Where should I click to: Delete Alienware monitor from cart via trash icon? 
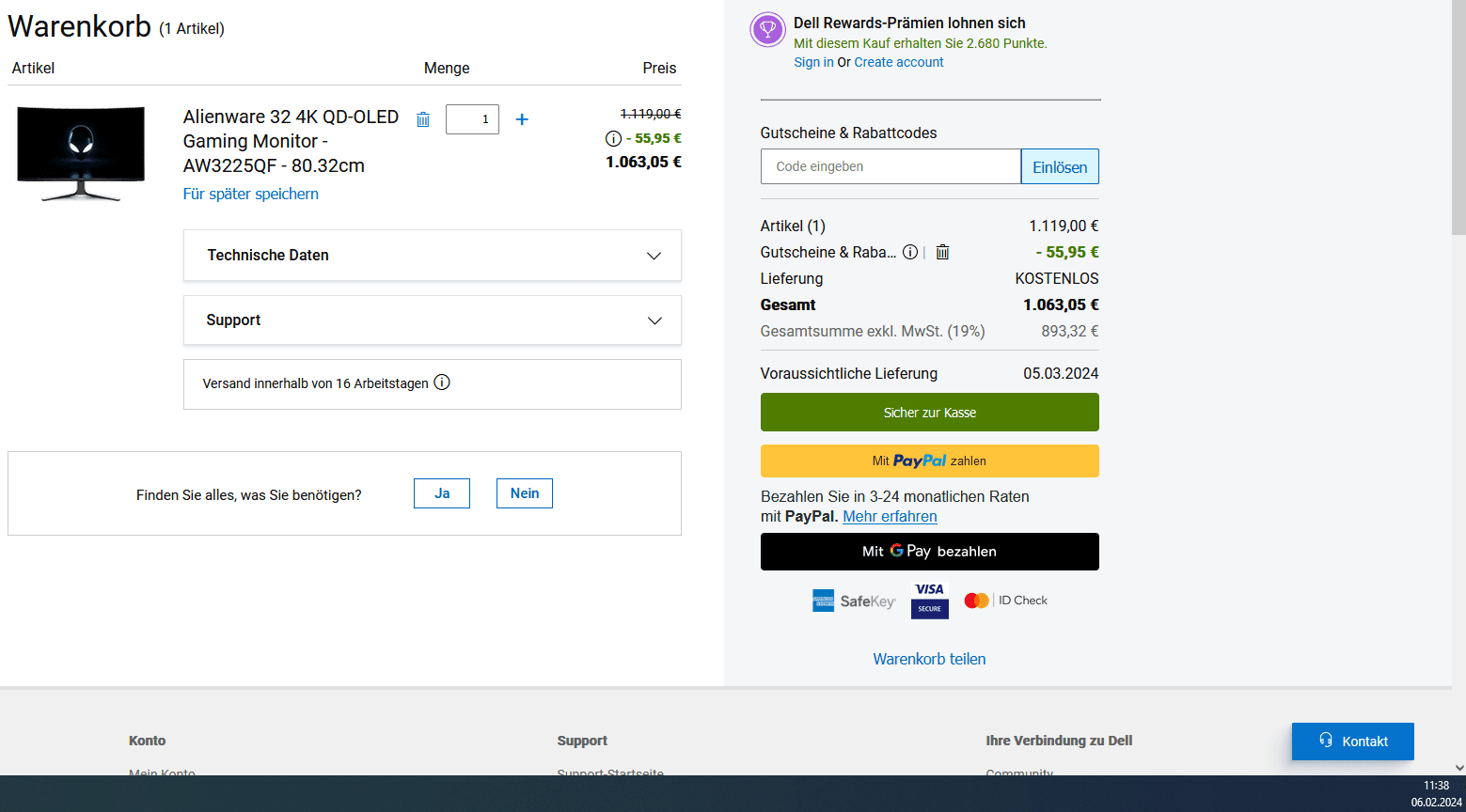click(423, 119)
